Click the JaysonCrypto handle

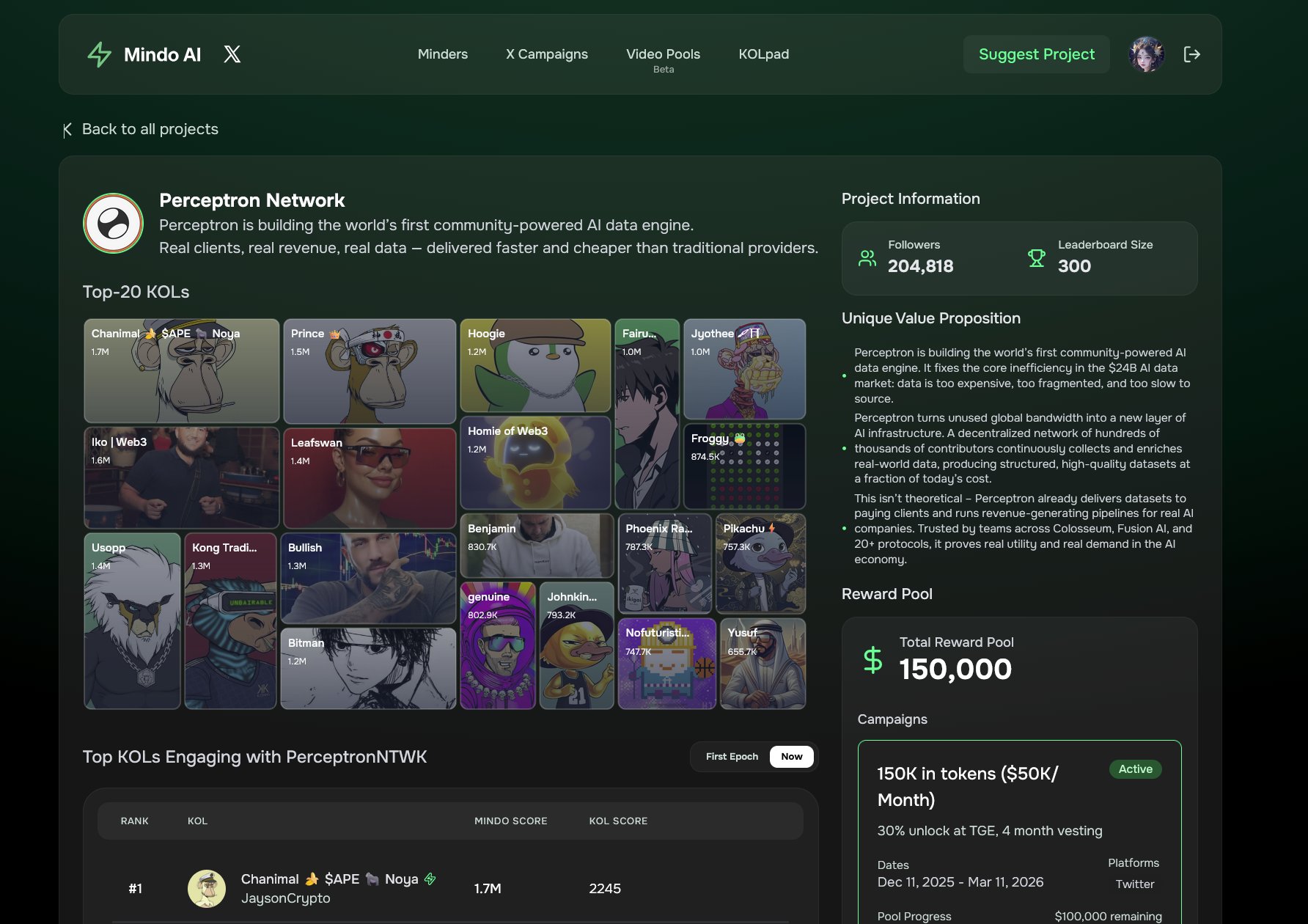point(286,898)
